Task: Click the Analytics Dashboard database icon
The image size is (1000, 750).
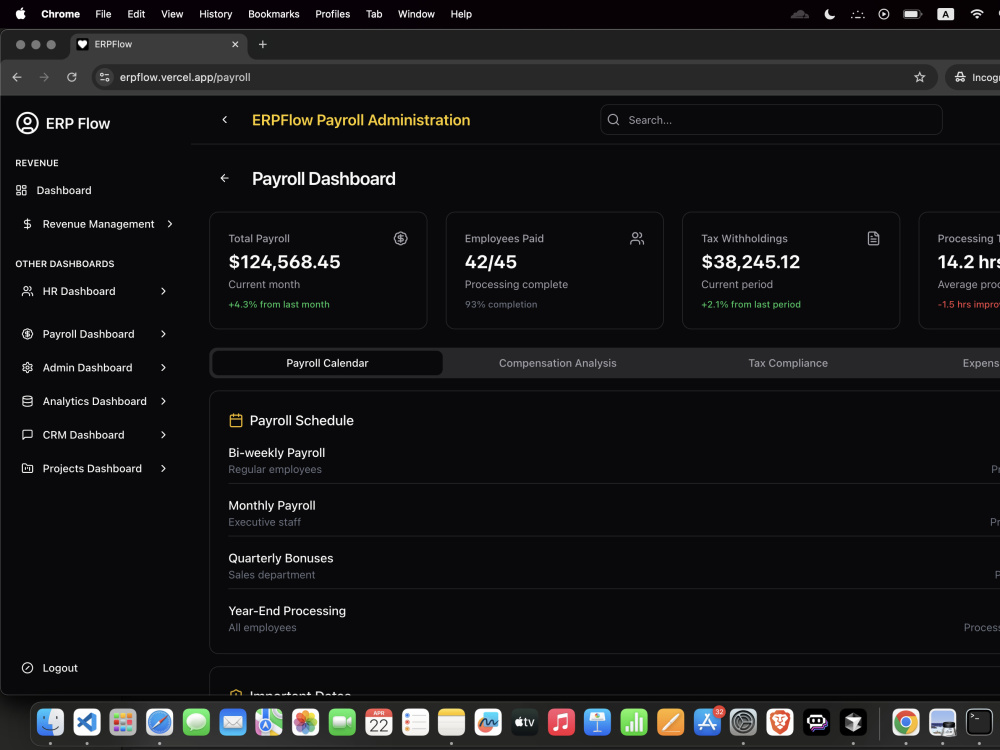Action: pyautogui.click(x=27, y=401)
